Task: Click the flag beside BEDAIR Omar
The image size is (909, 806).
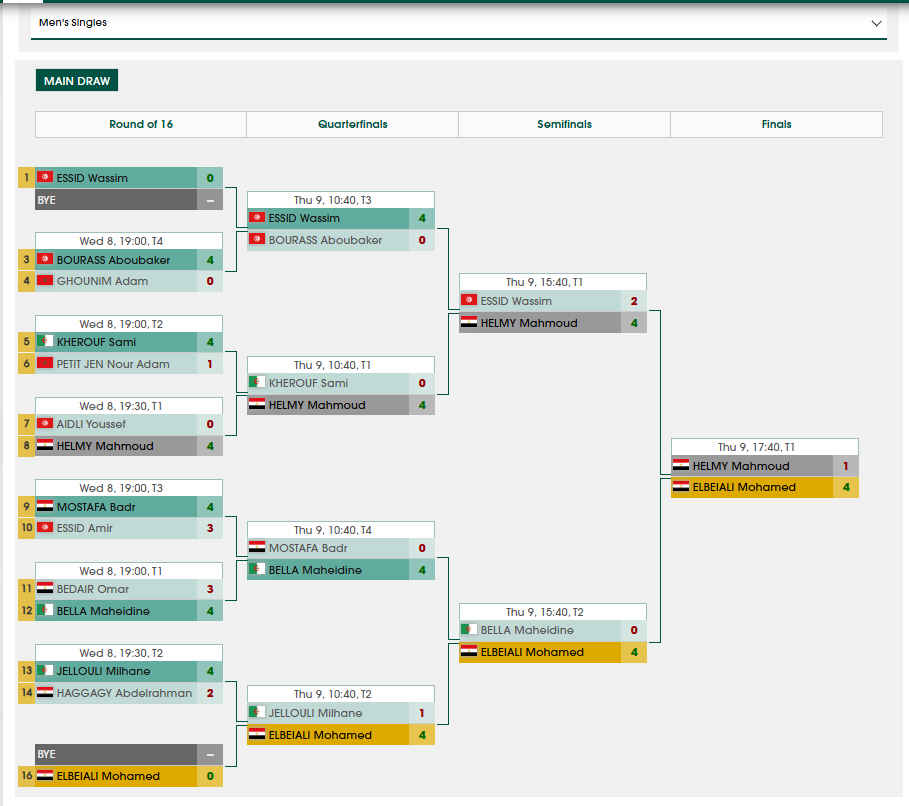Action: tap(45, 589)
